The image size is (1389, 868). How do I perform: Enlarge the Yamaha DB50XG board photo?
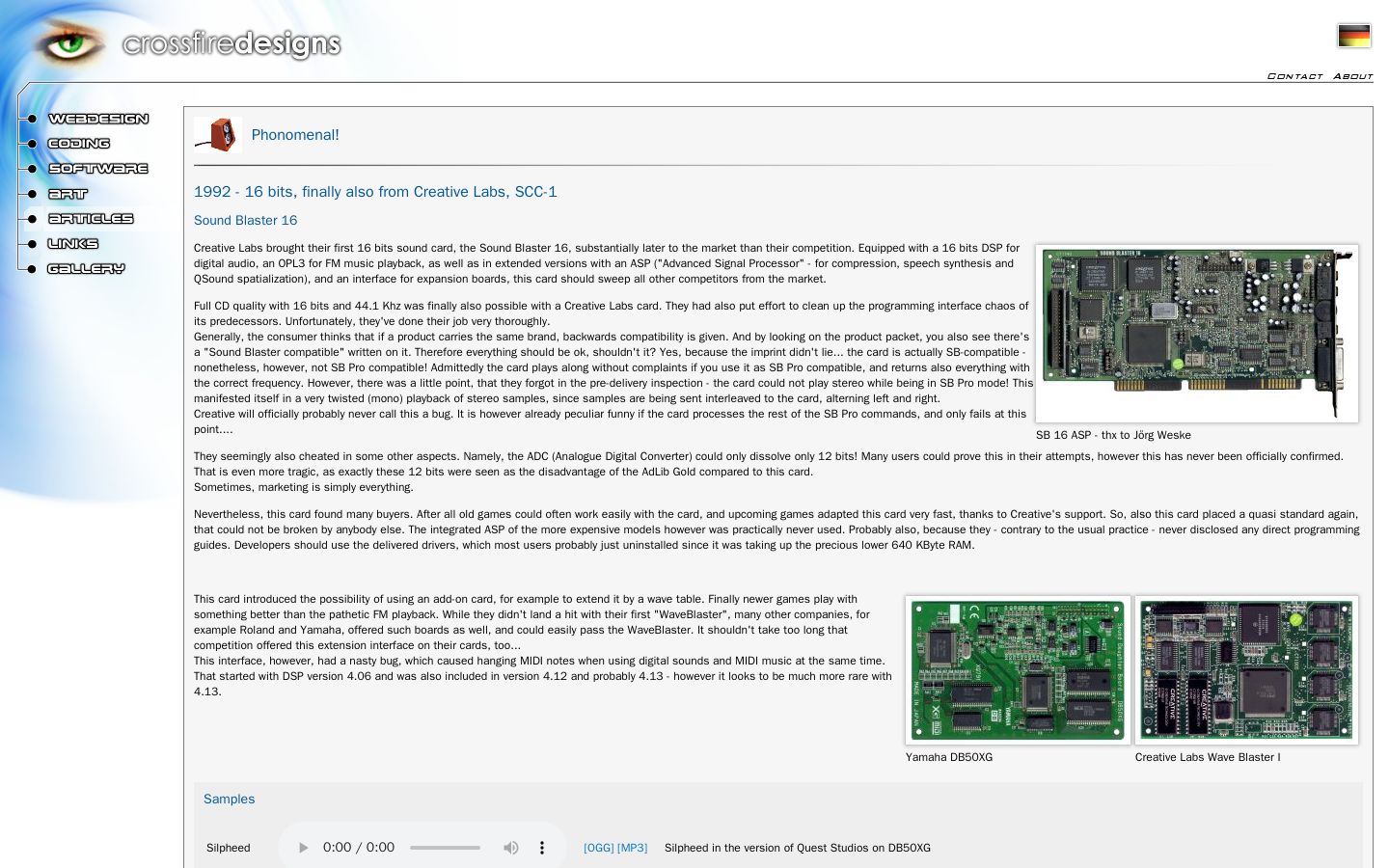pyautogui.click(x=1018, y=670)
